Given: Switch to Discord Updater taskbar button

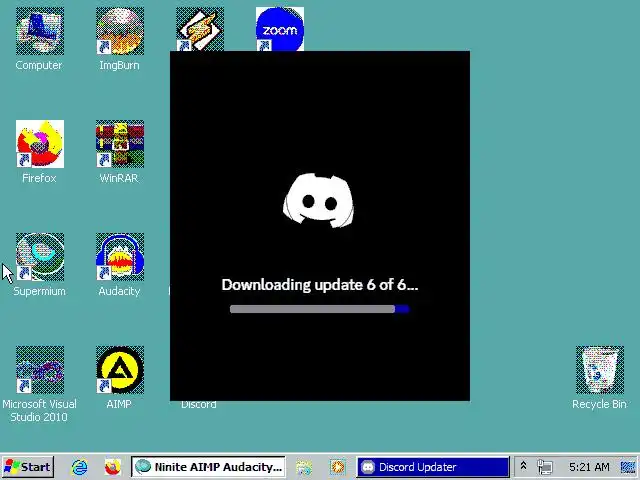Looking at the screenshot, I should [x=433, y=467].
